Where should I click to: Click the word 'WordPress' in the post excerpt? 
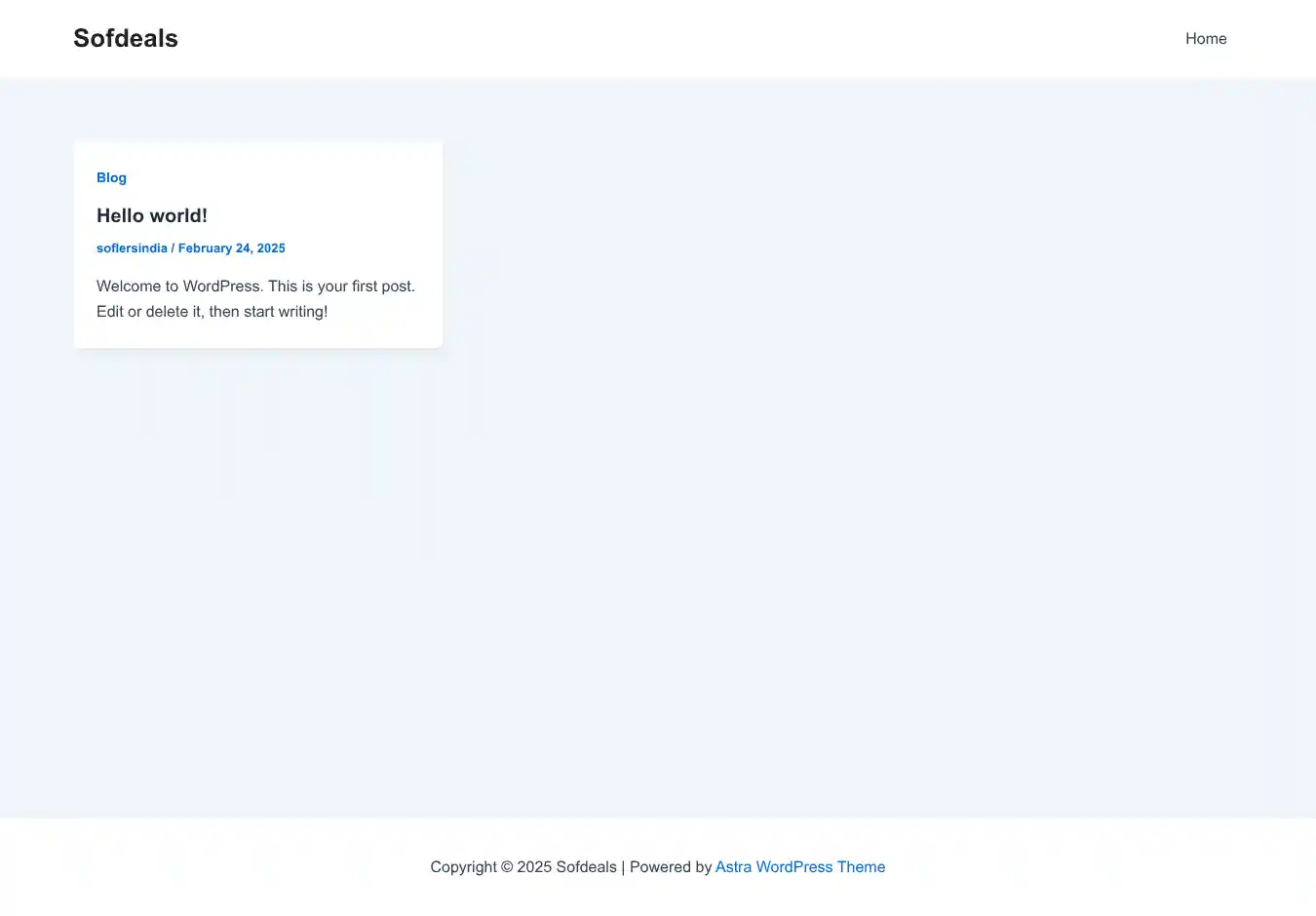pyautogui.click(x=221, y=286)
